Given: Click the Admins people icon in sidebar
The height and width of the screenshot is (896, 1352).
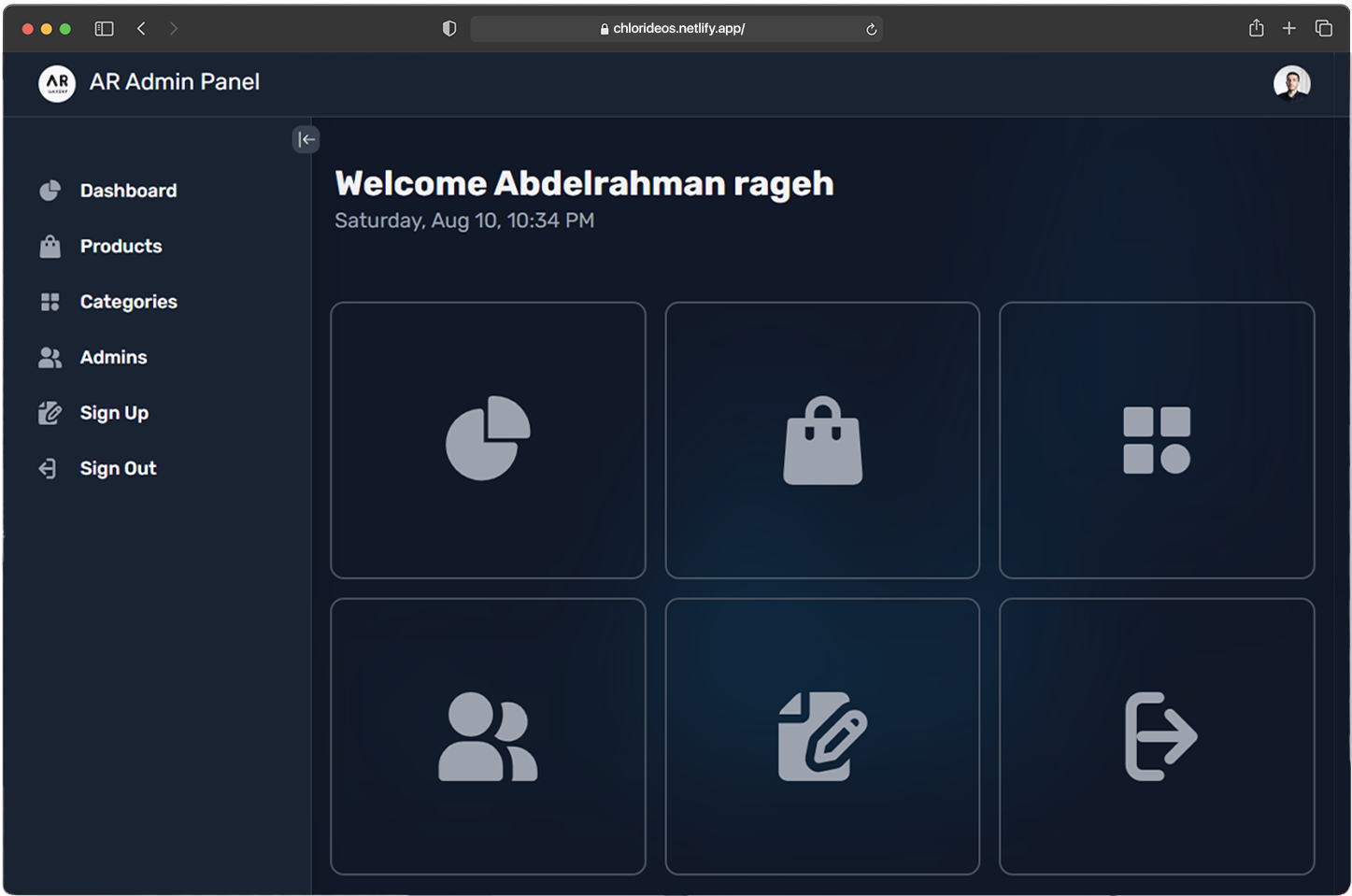Looking at the screenshot, I should click(50, 357).
